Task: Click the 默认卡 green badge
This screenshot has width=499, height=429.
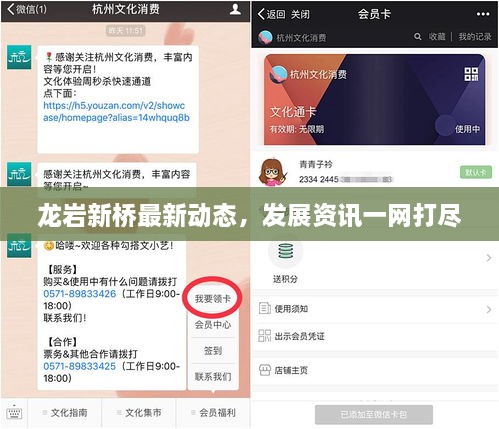Action: (476, 172)
